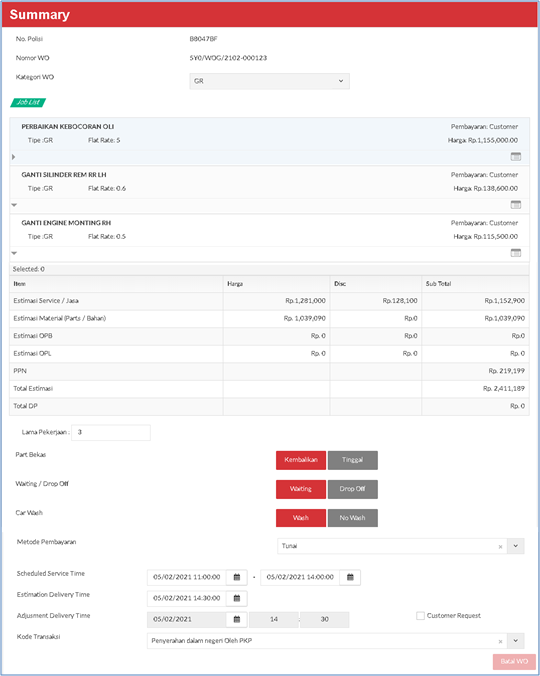Expand the PERBAIKAN KEBOCORAN OLI job row
Image resolution: width=540 pixels, height=676 pixels.
pyautogui.click(x=14, y=157)
